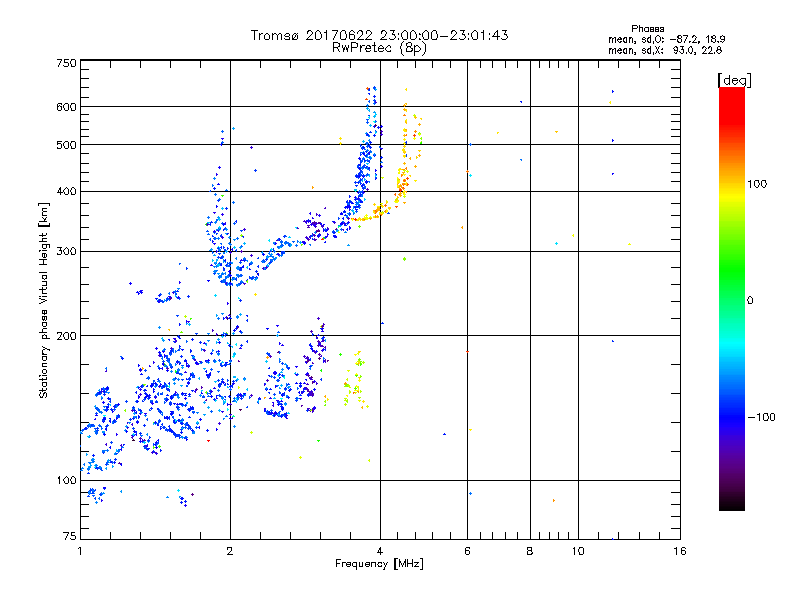Screen dimensions: 800x600
Task: Click the black bottom of the colorbar
Action: [x=731, y=504]
